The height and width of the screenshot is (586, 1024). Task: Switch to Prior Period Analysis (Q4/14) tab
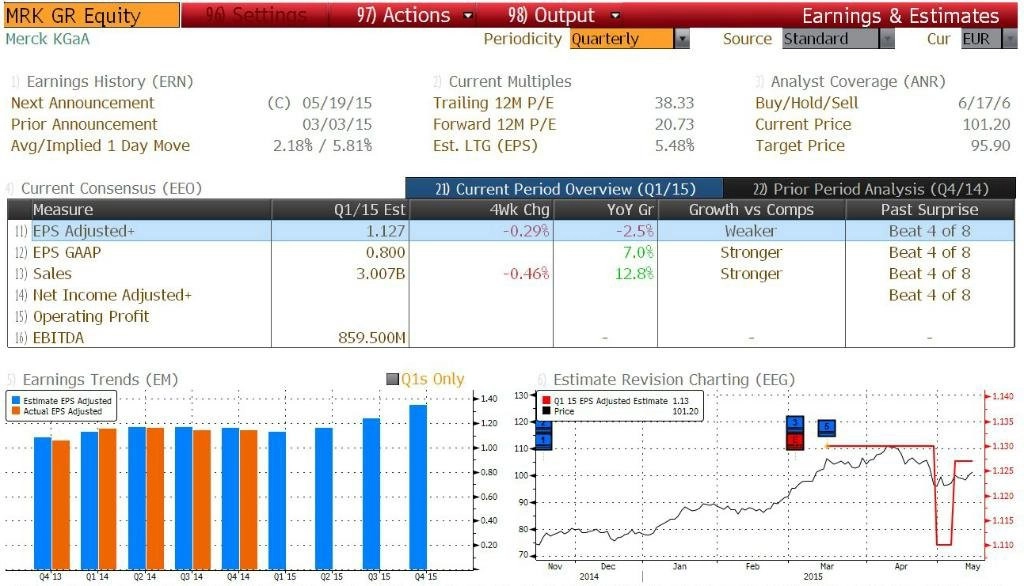tap(870, 189)
